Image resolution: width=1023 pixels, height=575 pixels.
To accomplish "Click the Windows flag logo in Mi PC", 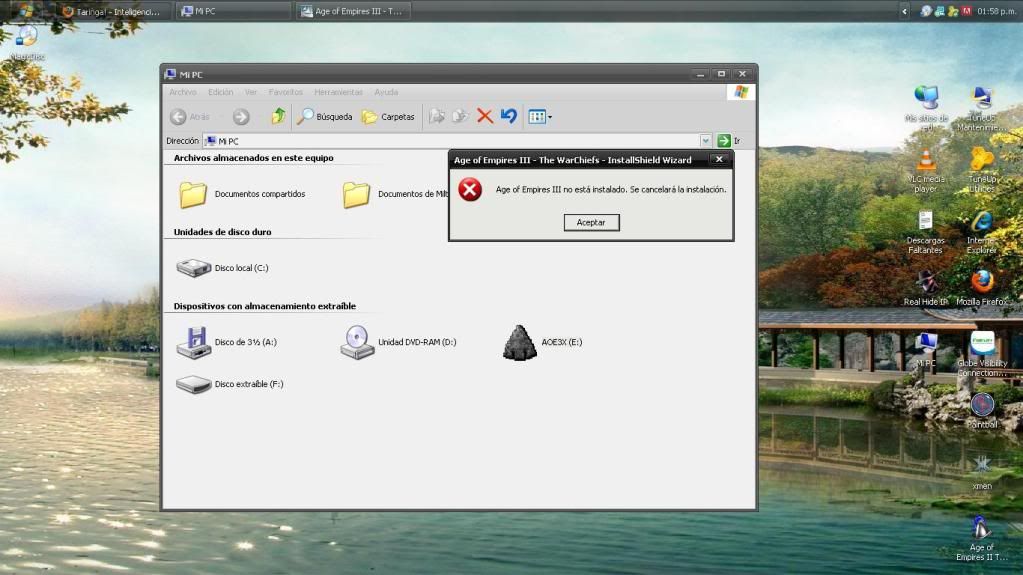I will (x=741, y=92).
